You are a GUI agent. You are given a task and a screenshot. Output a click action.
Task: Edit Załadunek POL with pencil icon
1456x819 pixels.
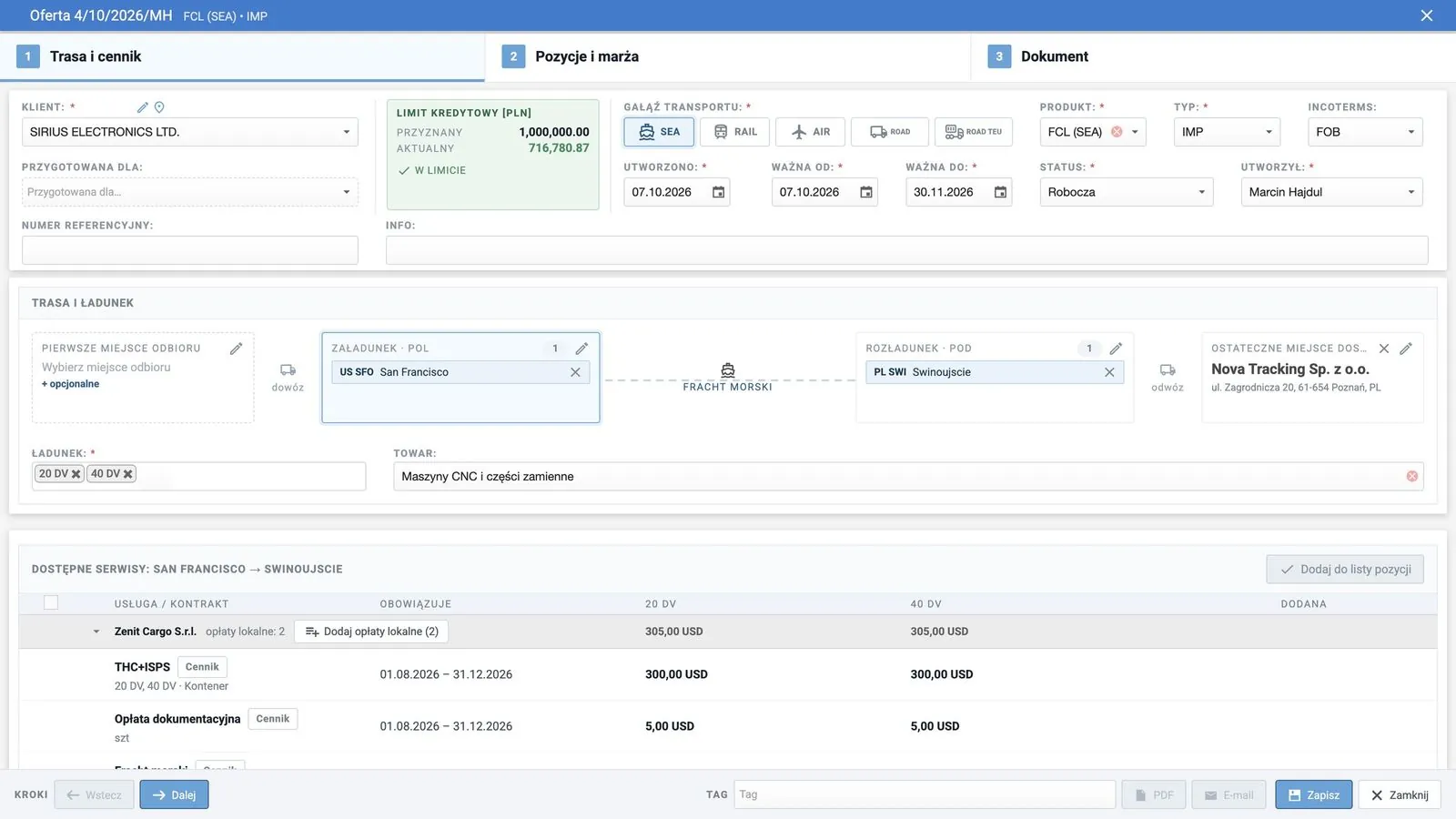pos(581,349)
